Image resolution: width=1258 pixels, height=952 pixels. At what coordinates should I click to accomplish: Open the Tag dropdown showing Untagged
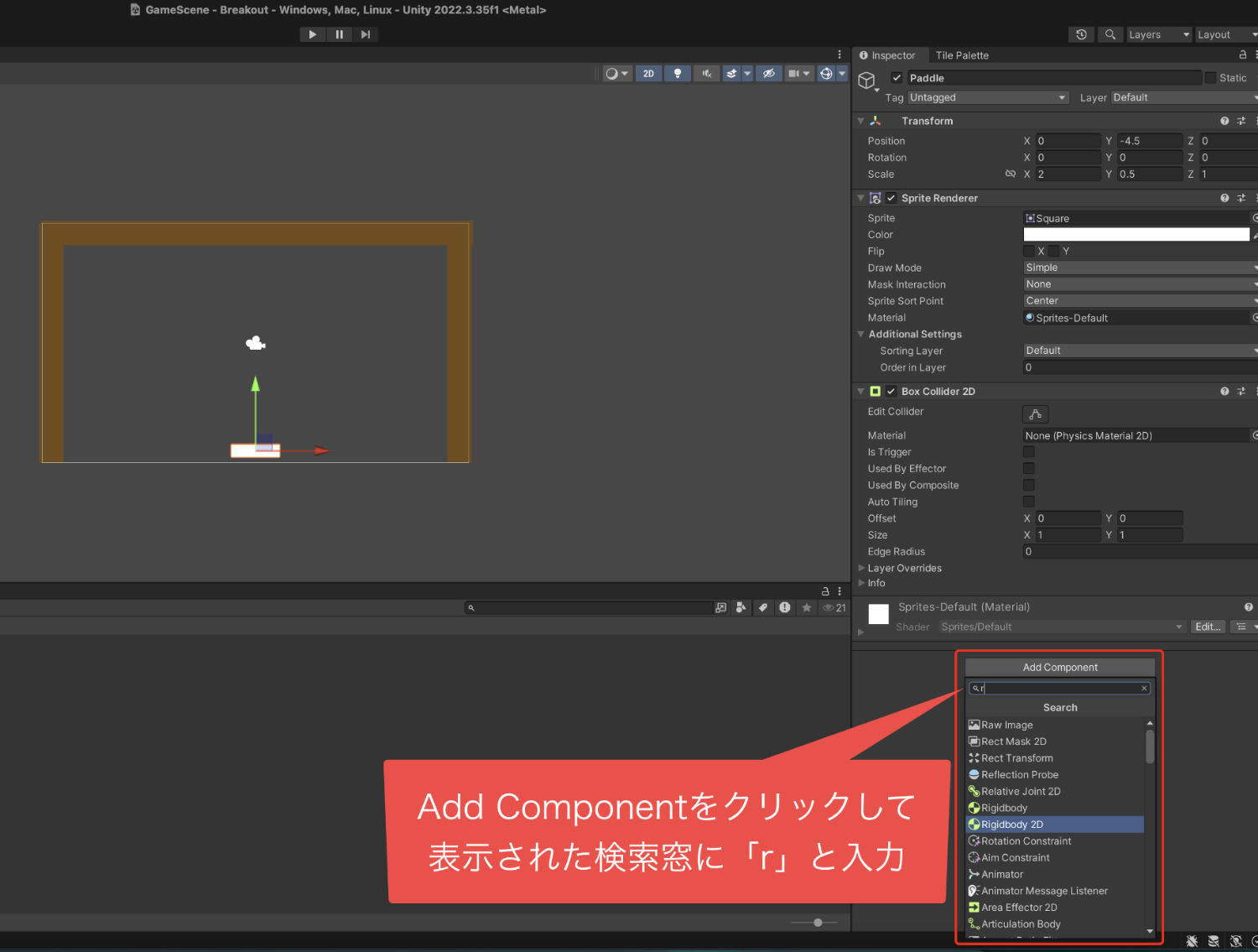(988, 97)
